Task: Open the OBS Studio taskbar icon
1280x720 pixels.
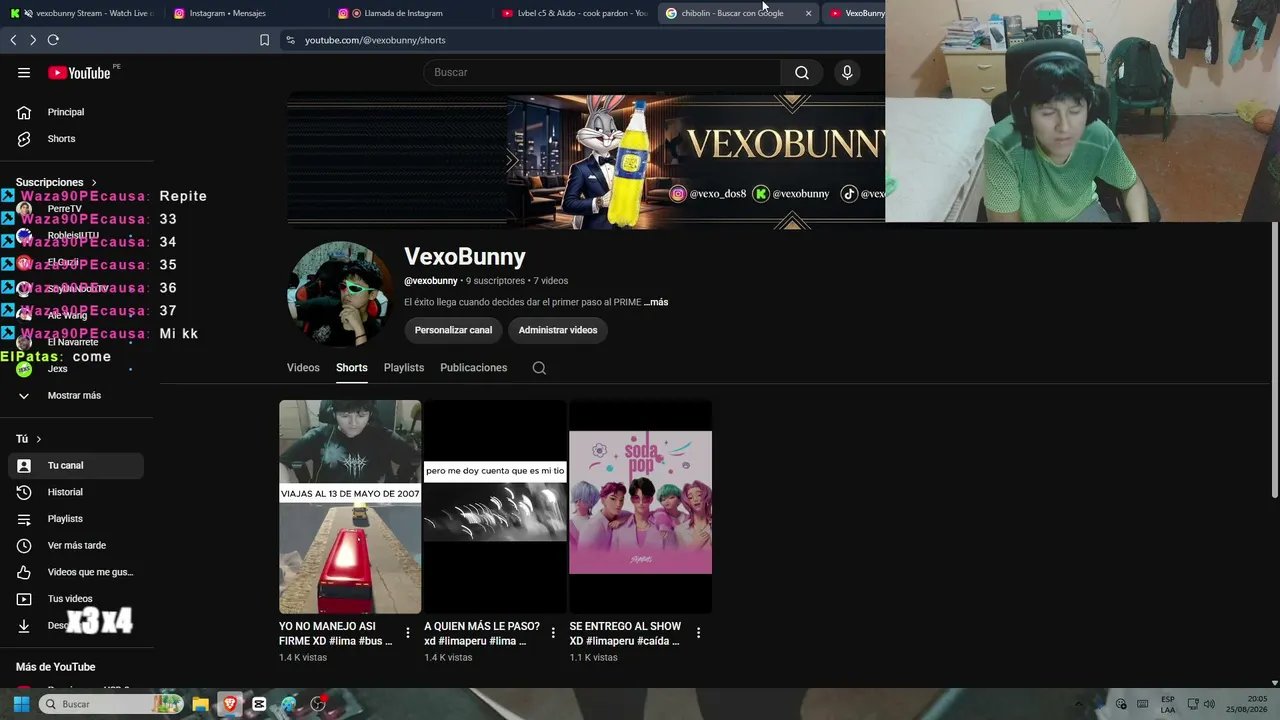Action: [318, 704]
